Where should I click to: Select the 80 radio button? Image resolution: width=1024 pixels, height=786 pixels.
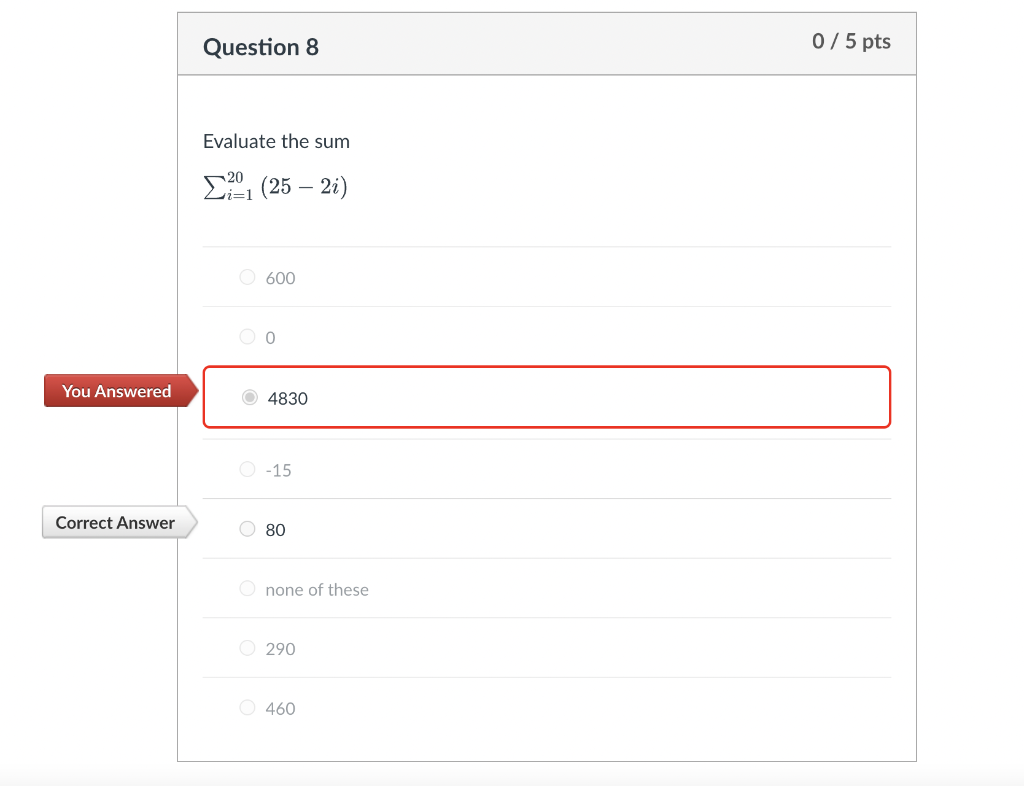(248, 529)
